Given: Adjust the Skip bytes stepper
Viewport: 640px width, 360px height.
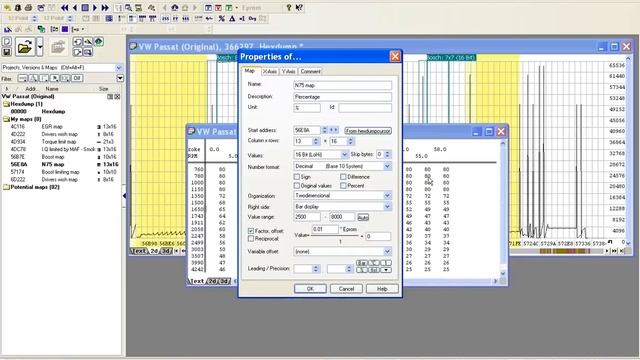Looking at the screenshot, I should [388, 154].
